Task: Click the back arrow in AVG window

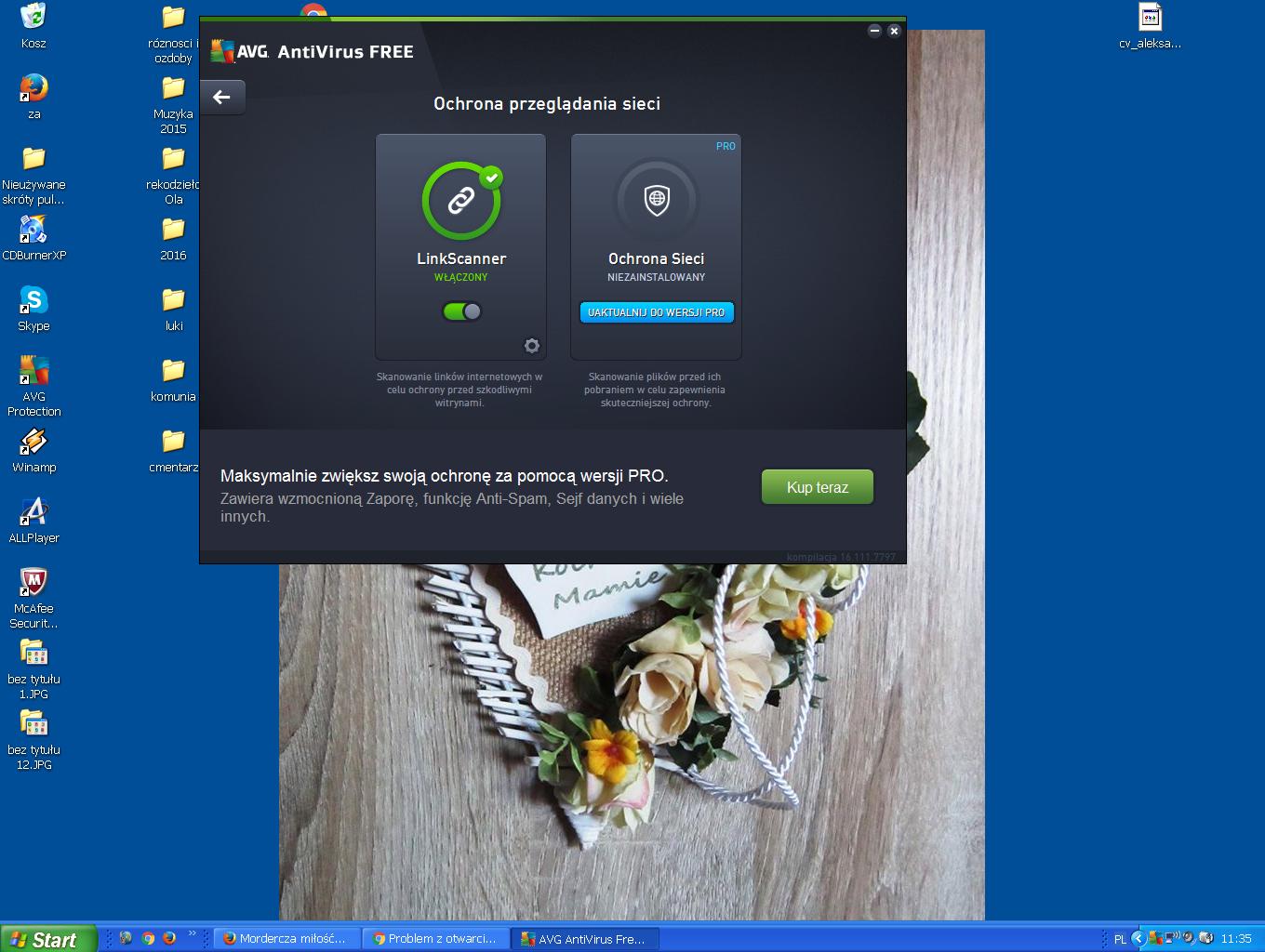Action: (221, 98)
